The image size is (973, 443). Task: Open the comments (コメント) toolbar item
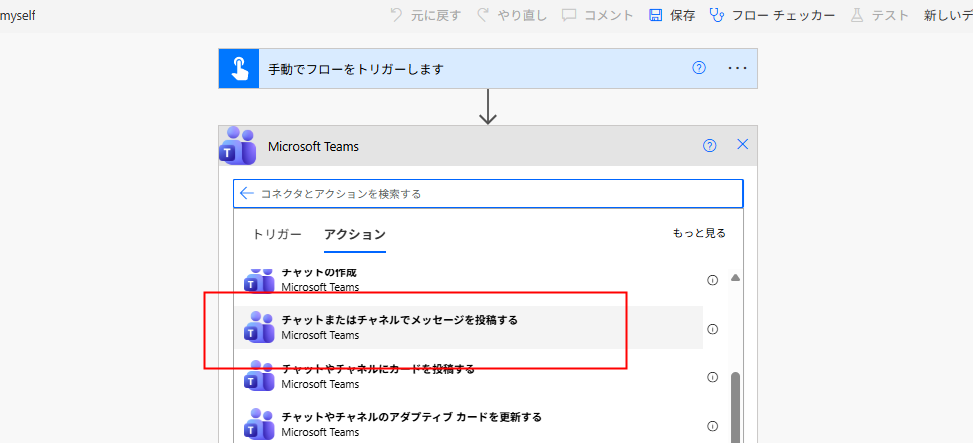598,16
